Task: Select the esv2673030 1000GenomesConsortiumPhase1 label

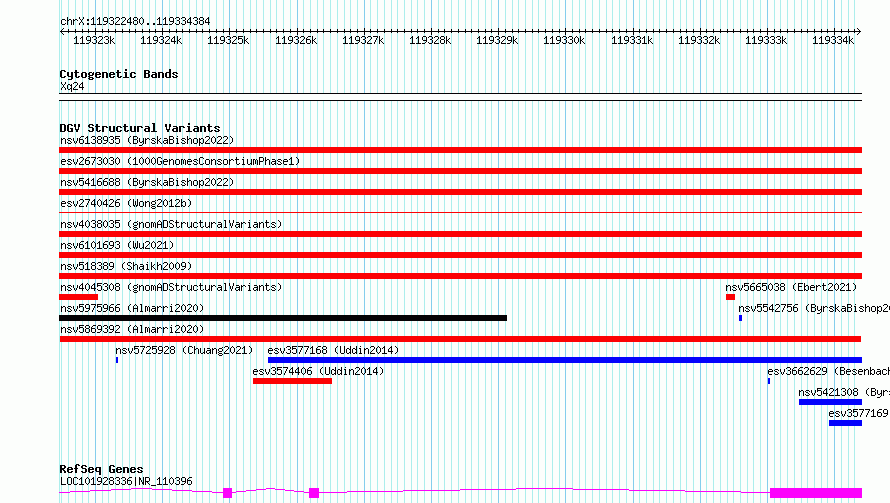Action: coord(180,161)
